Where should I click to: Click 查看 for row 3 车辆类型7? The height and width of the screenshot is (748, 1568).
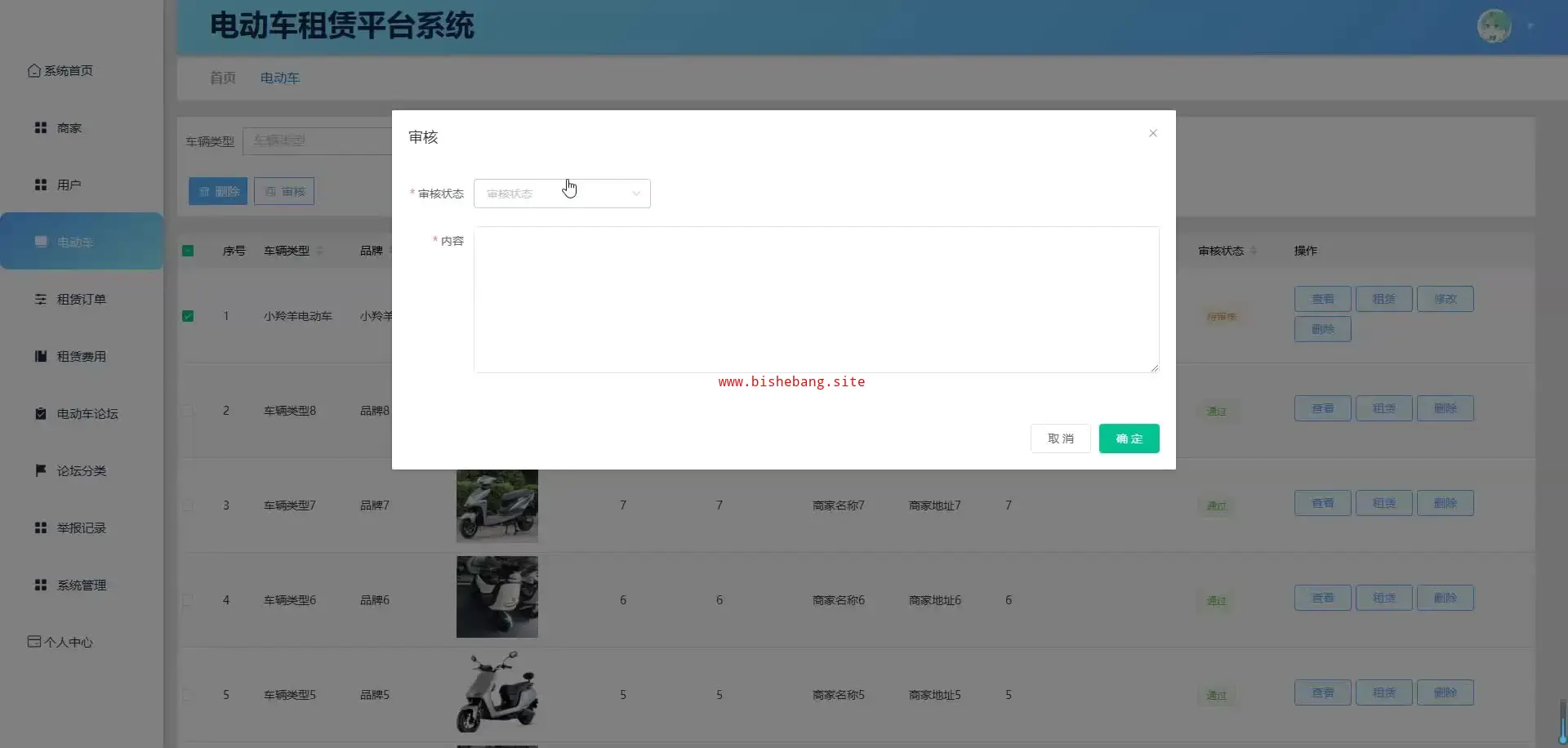tap(1323, 503)
